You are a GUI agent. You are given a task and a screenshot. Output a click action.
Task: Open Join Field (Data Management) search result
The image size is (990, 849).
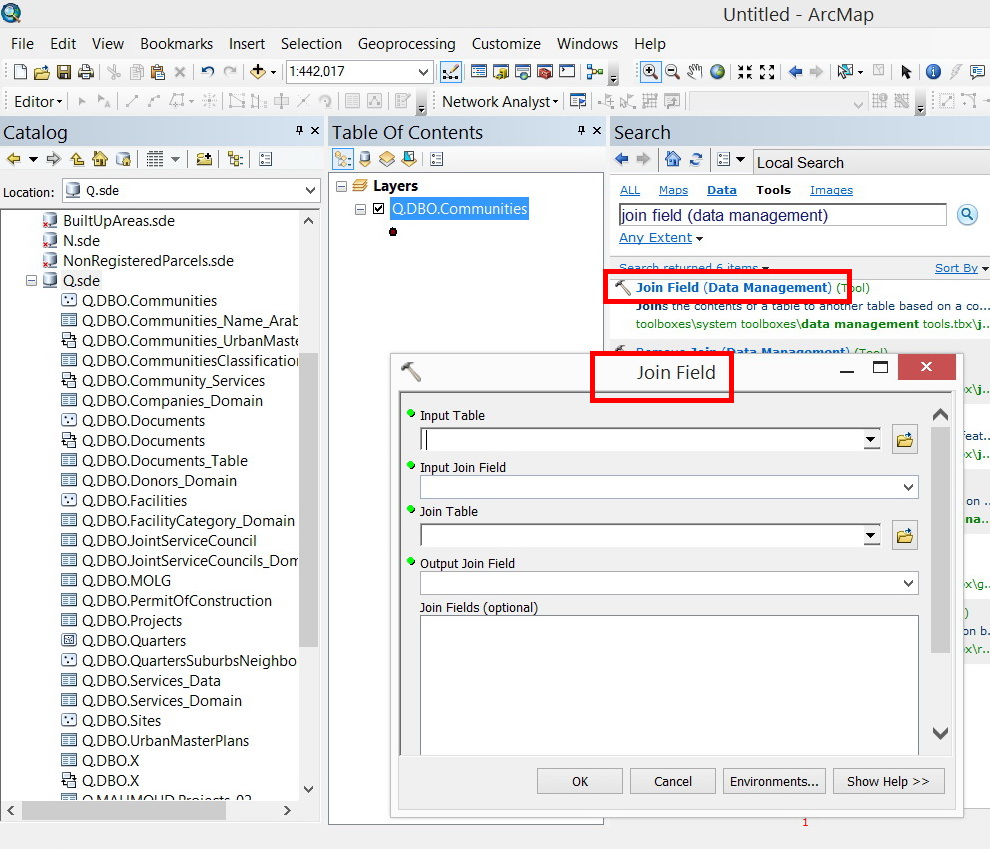(733, 288)
